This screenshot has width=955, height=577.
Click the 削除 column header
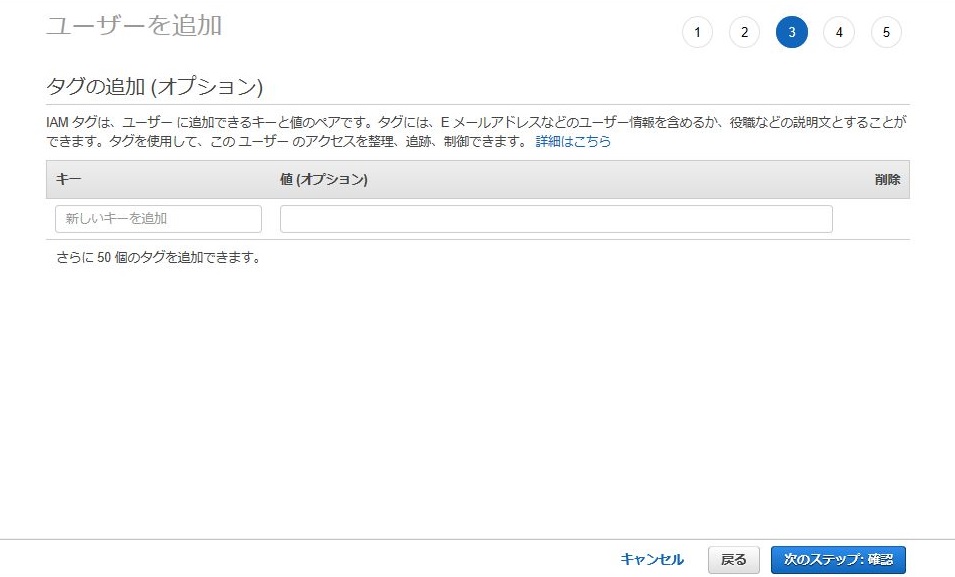[886, 179]
